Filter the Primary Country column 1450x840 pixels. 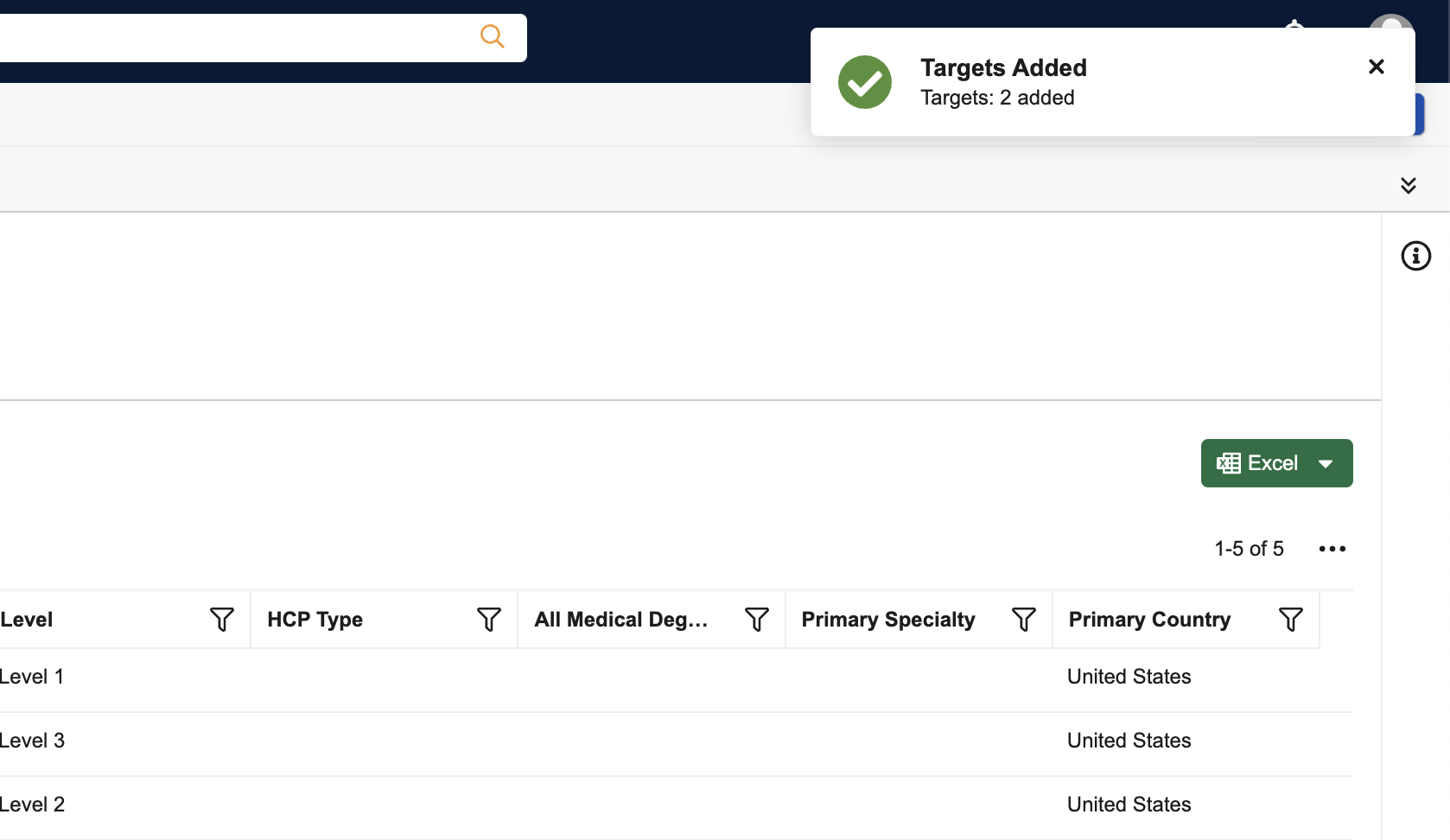click(1290, 620)
